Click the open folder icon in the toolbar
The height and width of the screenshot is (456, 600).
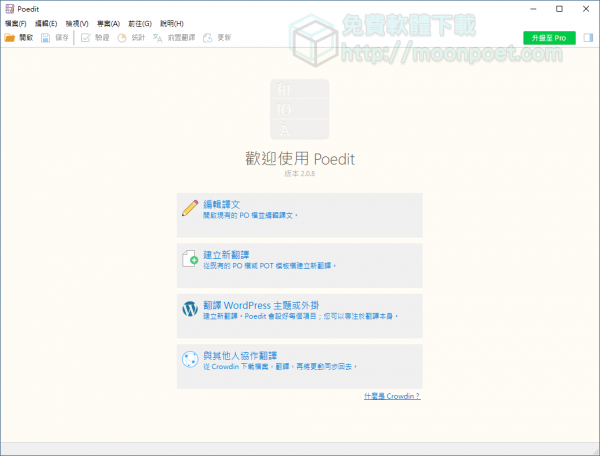(10, 37)
